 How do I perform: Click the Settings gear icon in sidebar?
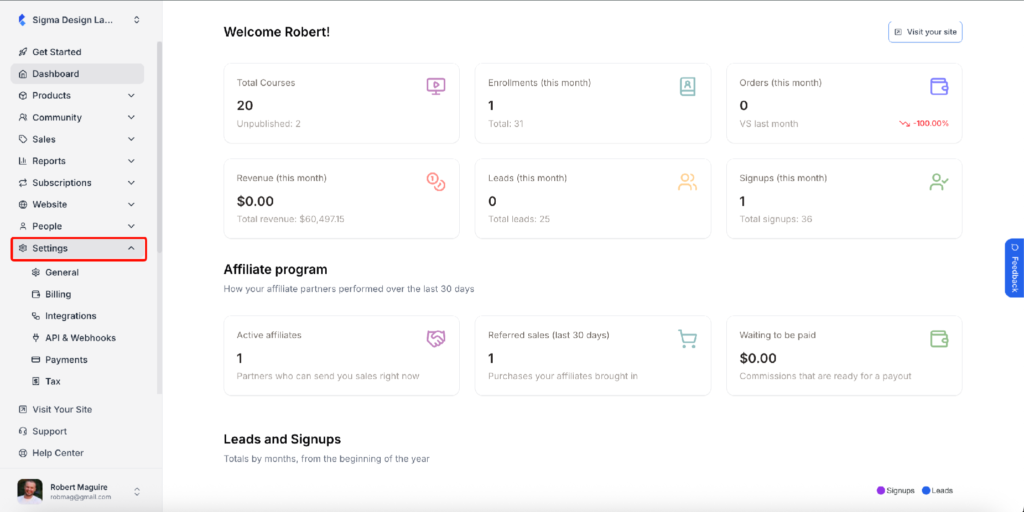[x=24, y=248]
